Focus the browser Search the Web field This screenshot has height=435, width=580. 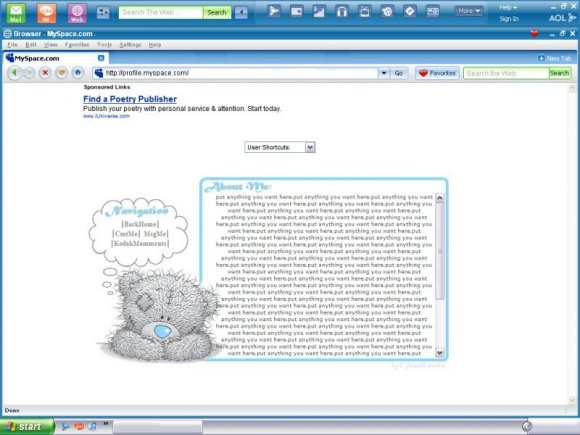pyautogui.click(x=506, y=73)
